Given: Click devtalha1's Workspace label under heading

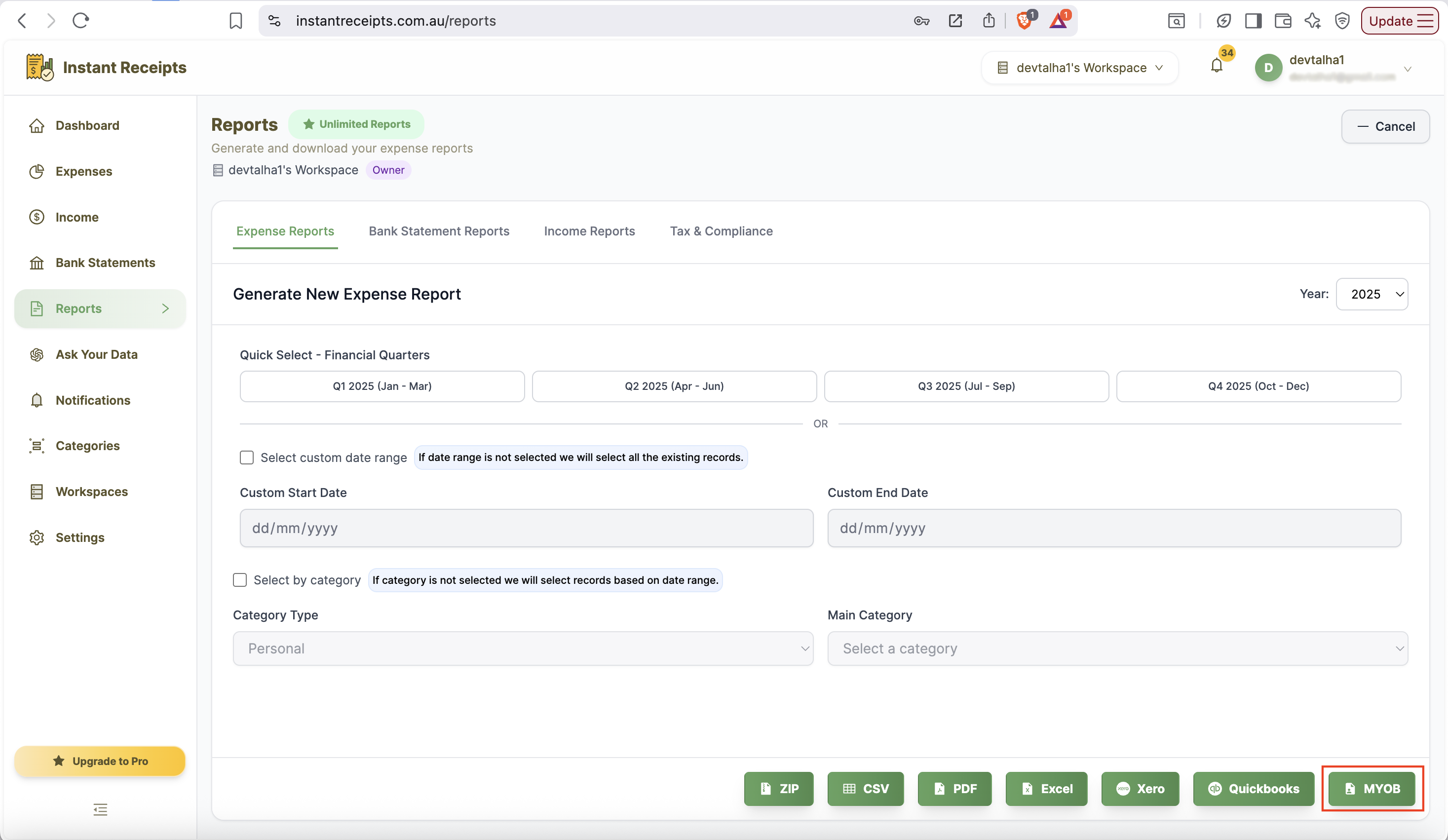Looking at the screenshot, I should point(293,170).
